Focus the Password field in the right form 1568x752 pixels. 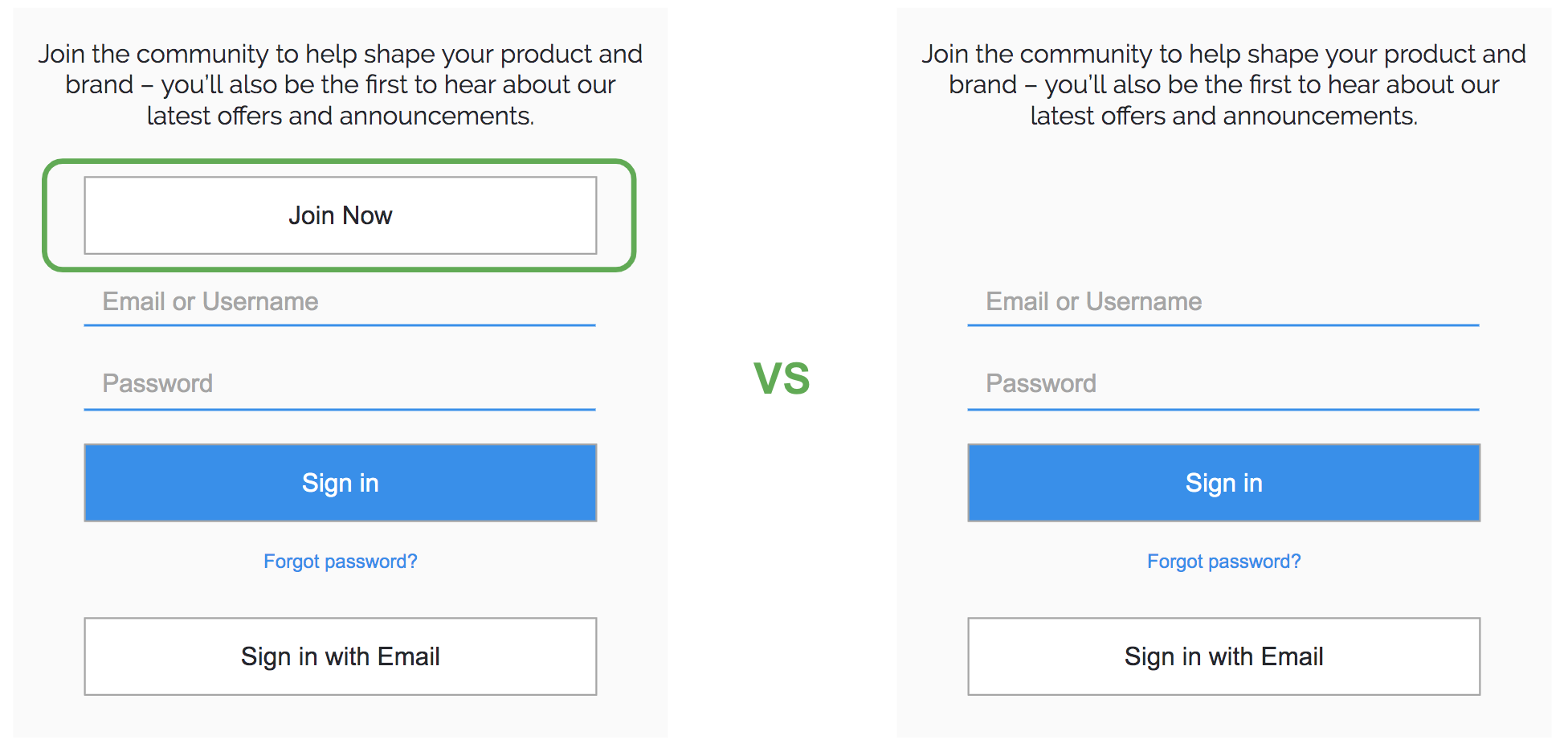(x=1223, y=384)
